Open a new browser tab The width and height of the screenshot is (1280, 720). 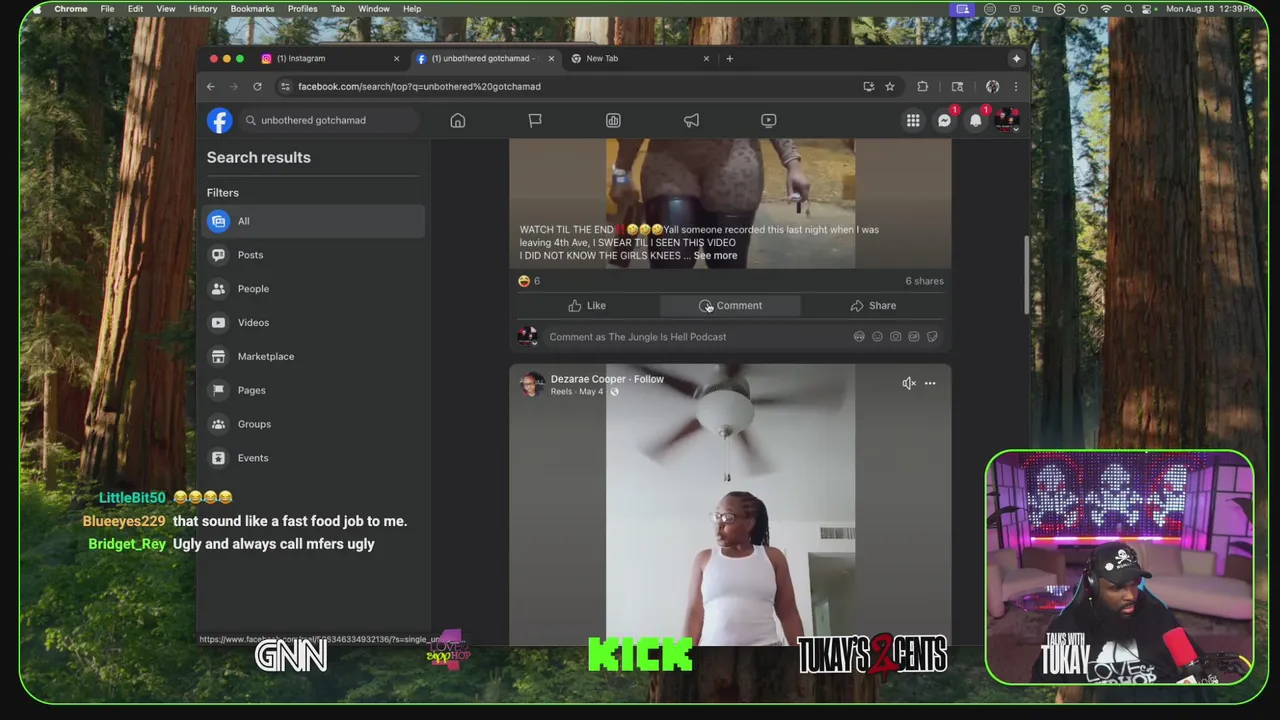click(729, 58)
